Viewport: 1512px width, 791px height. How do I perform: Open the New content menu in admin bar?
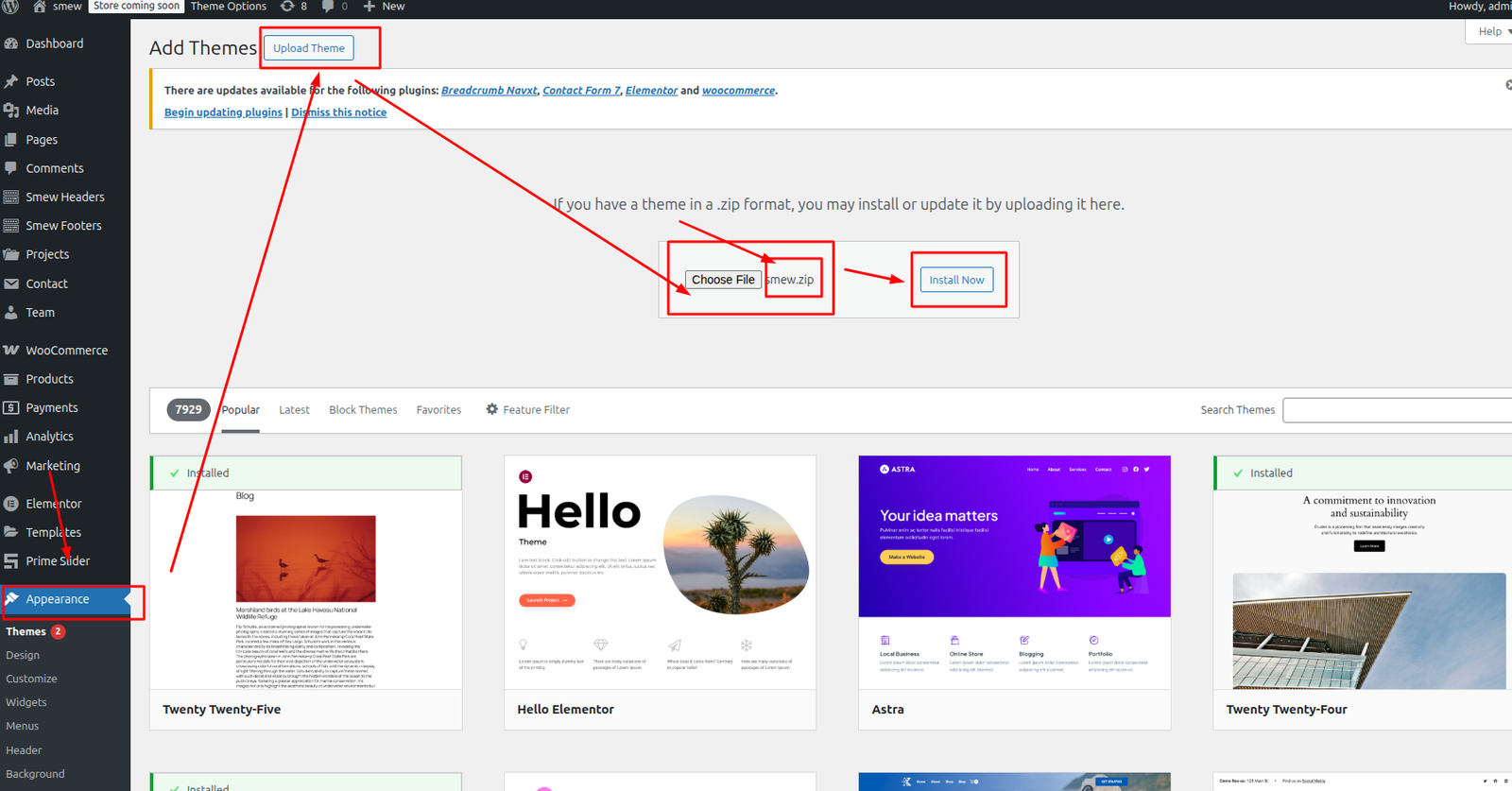tap(384, 7)
